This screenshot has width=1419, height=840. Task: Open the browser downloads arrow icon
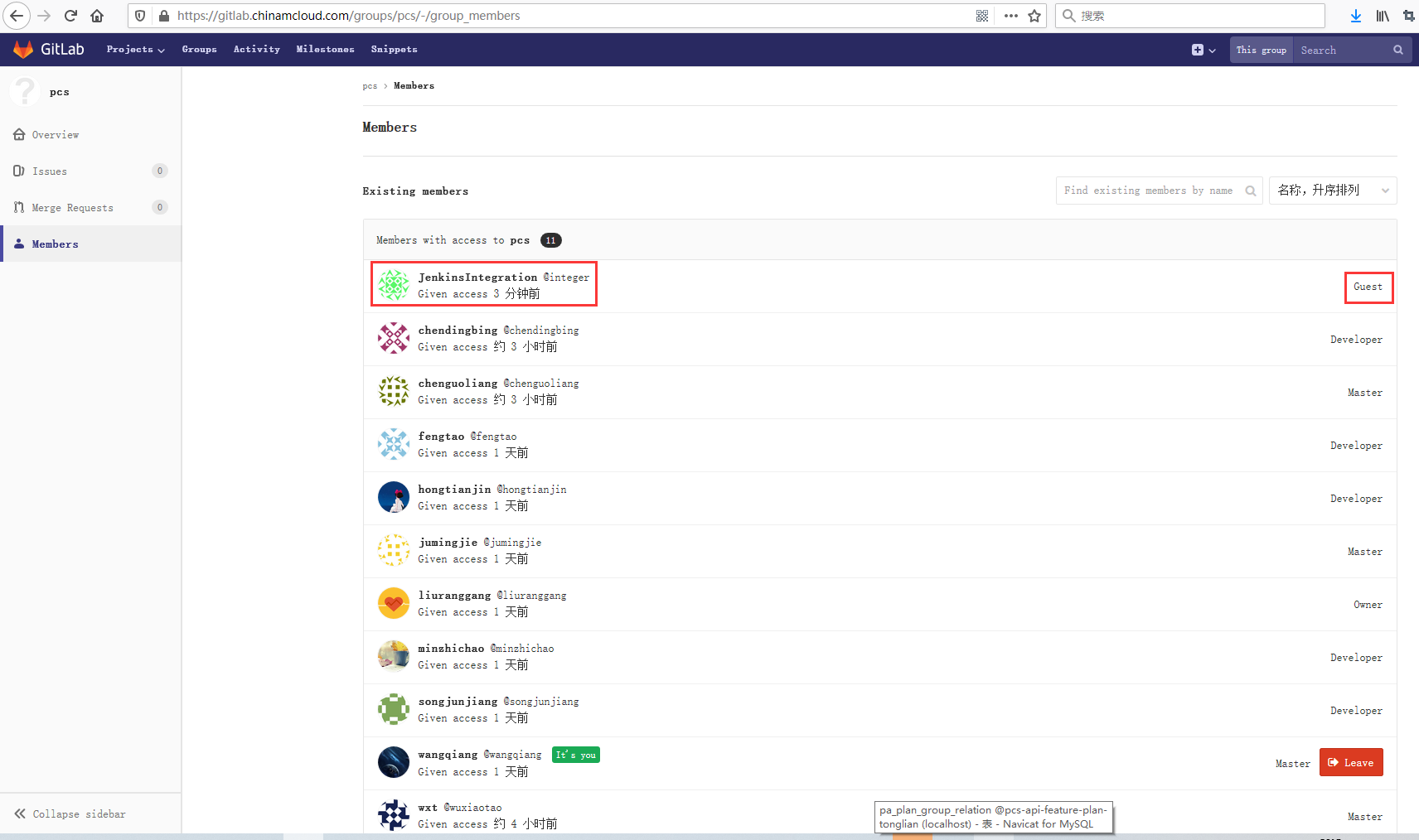[1355, 16]
